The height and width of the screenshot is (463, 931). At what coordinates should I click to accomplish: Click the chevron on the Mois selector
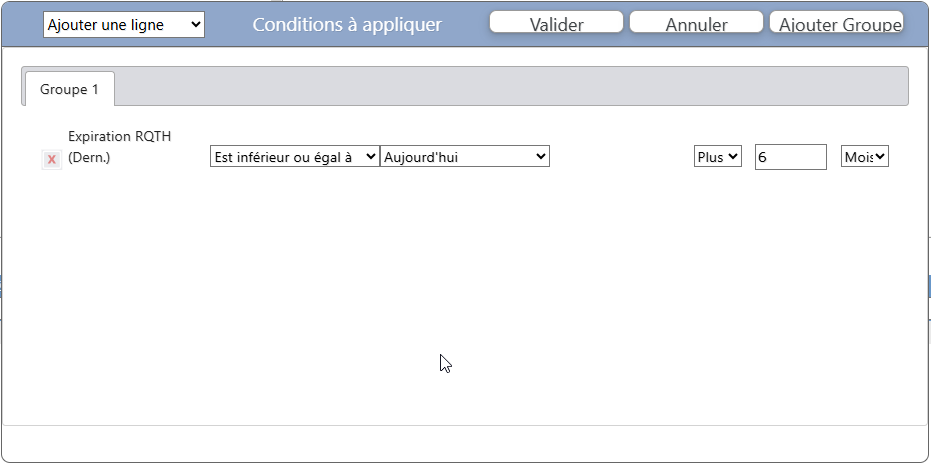point(880,157)
